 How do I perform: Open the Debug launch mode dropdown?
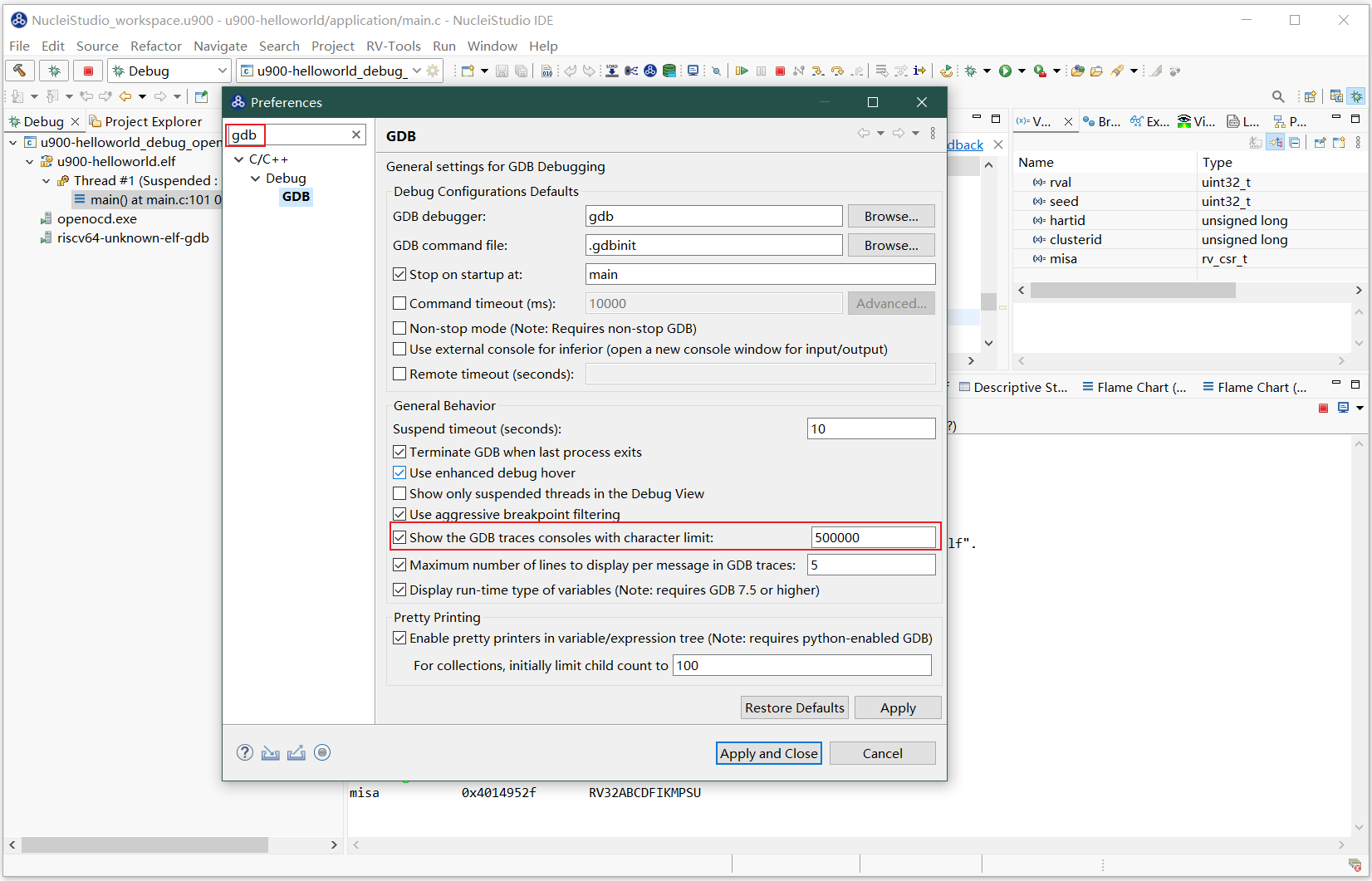(221, 71)
